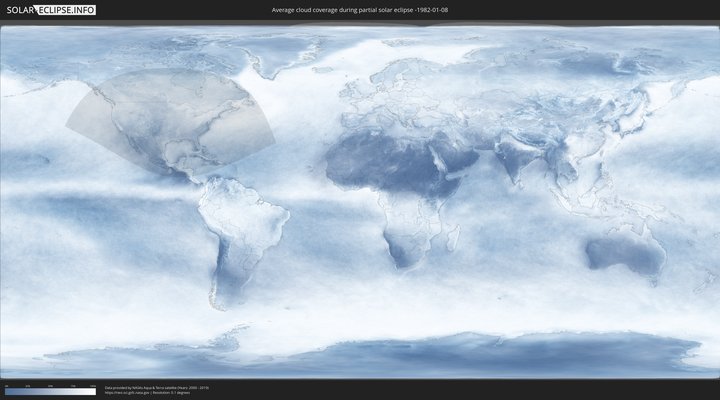
Task: Click the map title about average cloud coverage
Action: [x=360, y=9]
